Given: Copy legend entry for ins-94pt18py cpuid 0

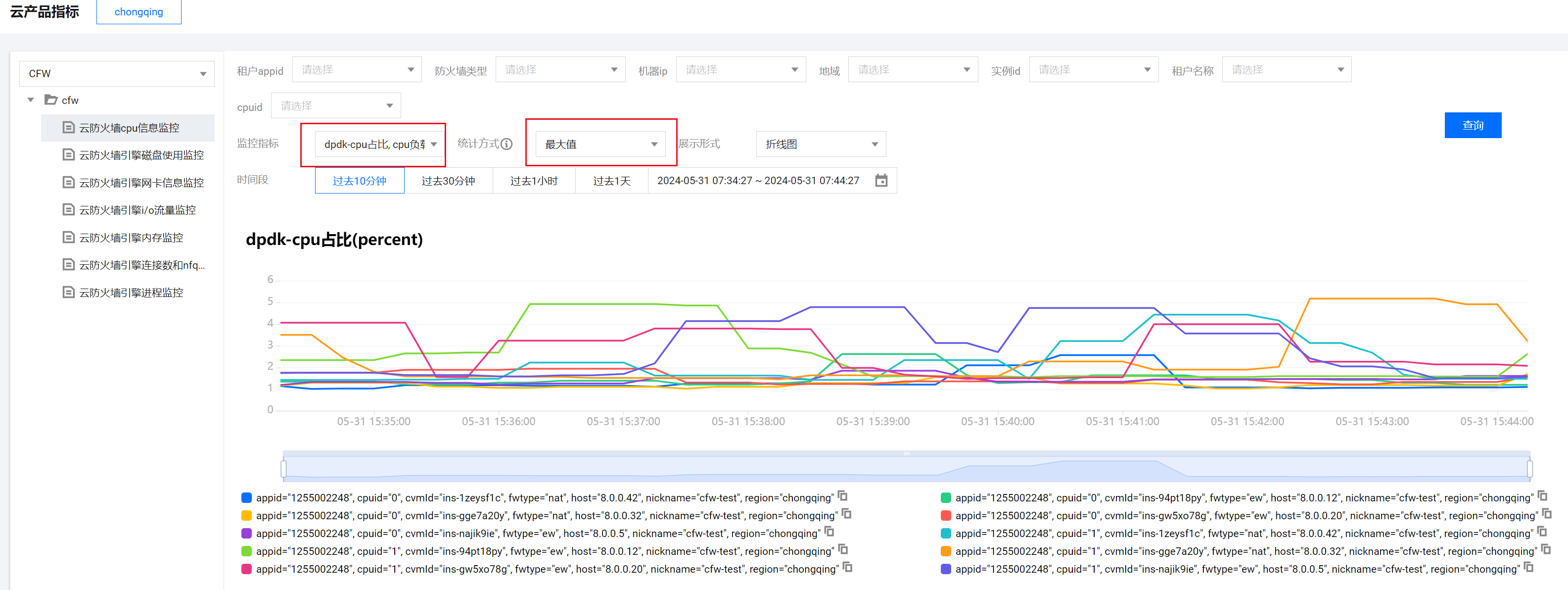Looking at the screenshot, I should click(1542, 496).
